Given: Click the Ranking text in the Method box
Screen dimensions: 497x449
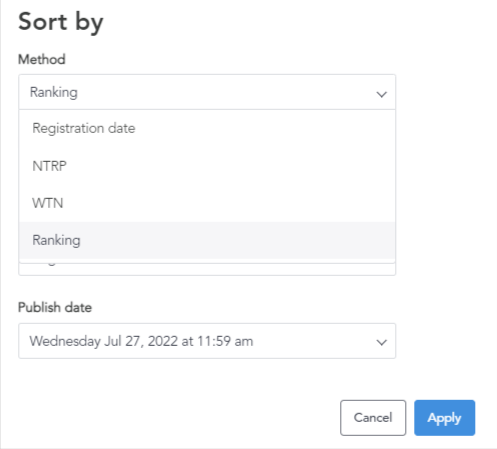Looking at the screenshot, I should 54,92.
